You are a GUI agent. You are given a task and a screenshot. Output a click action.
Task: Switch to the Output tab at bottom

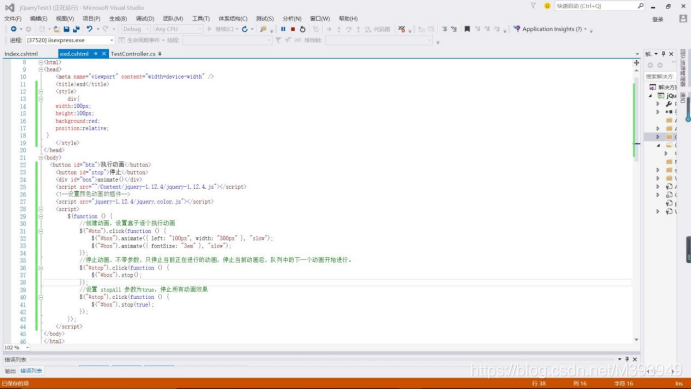click(x=10, y=371)
